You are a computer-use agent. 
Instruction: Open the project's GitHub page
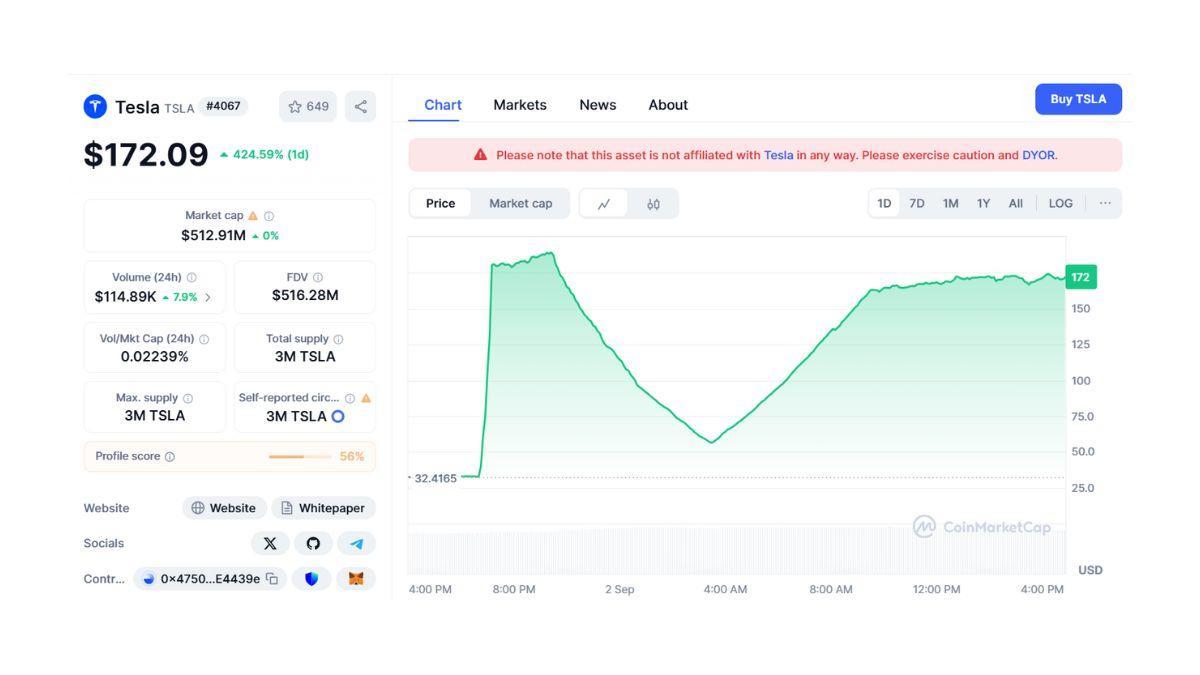313,543
